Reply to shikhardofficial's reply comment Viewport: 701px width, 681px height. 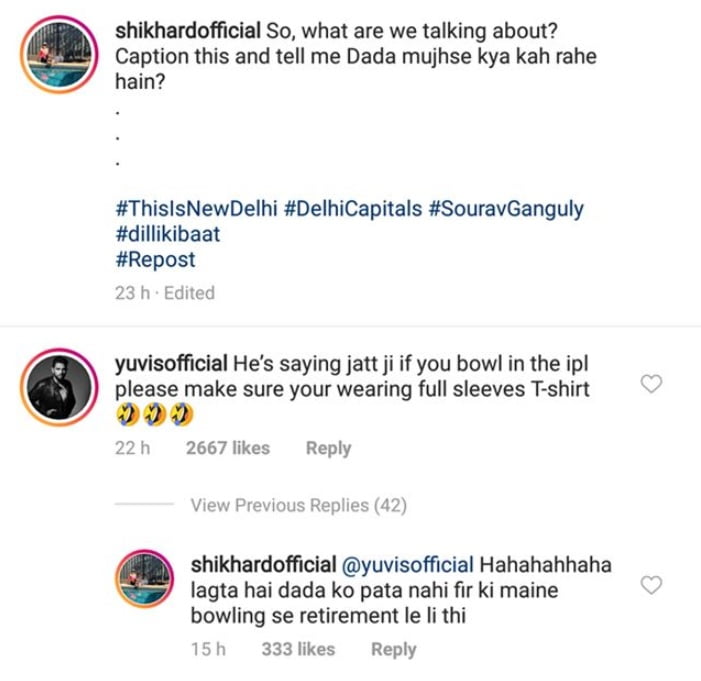pos(393,649)
